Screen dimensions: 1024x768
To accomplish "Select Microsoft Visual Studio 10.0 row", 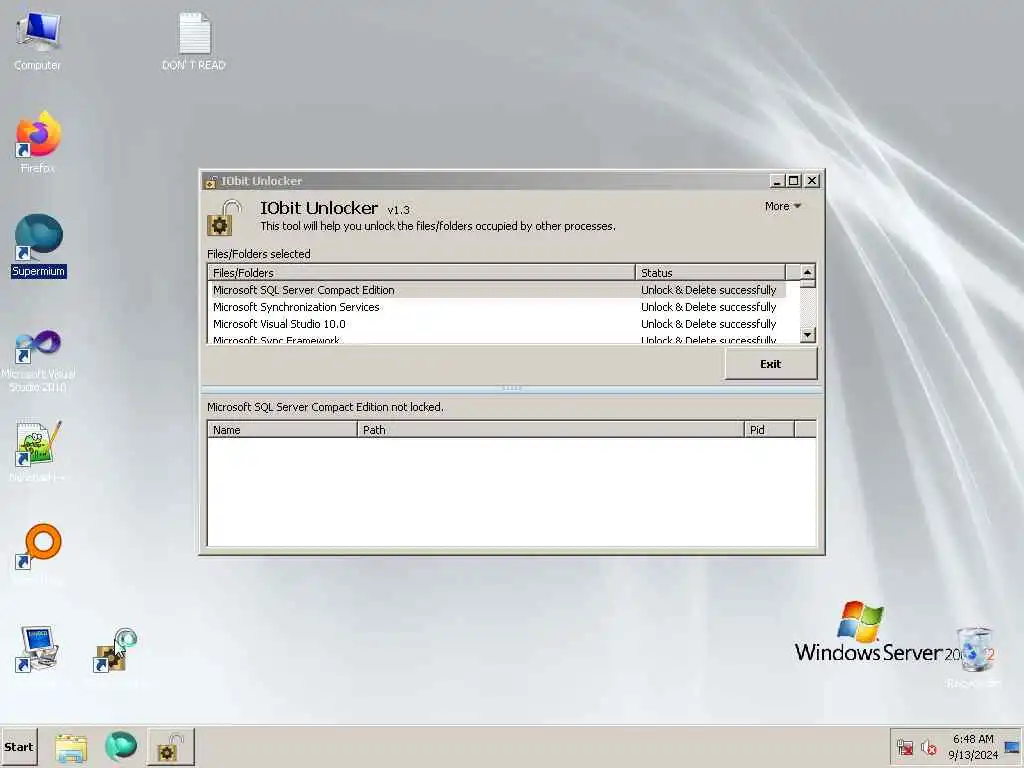I will (497, 324).
